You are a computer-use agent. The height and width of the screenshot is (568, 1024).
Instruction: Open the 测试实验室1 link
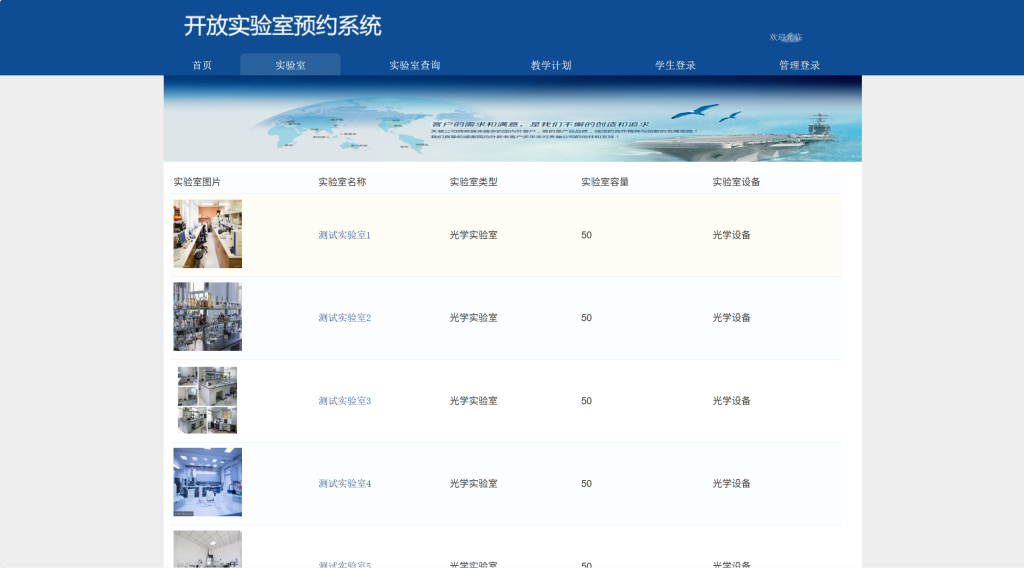pos(344,235)
